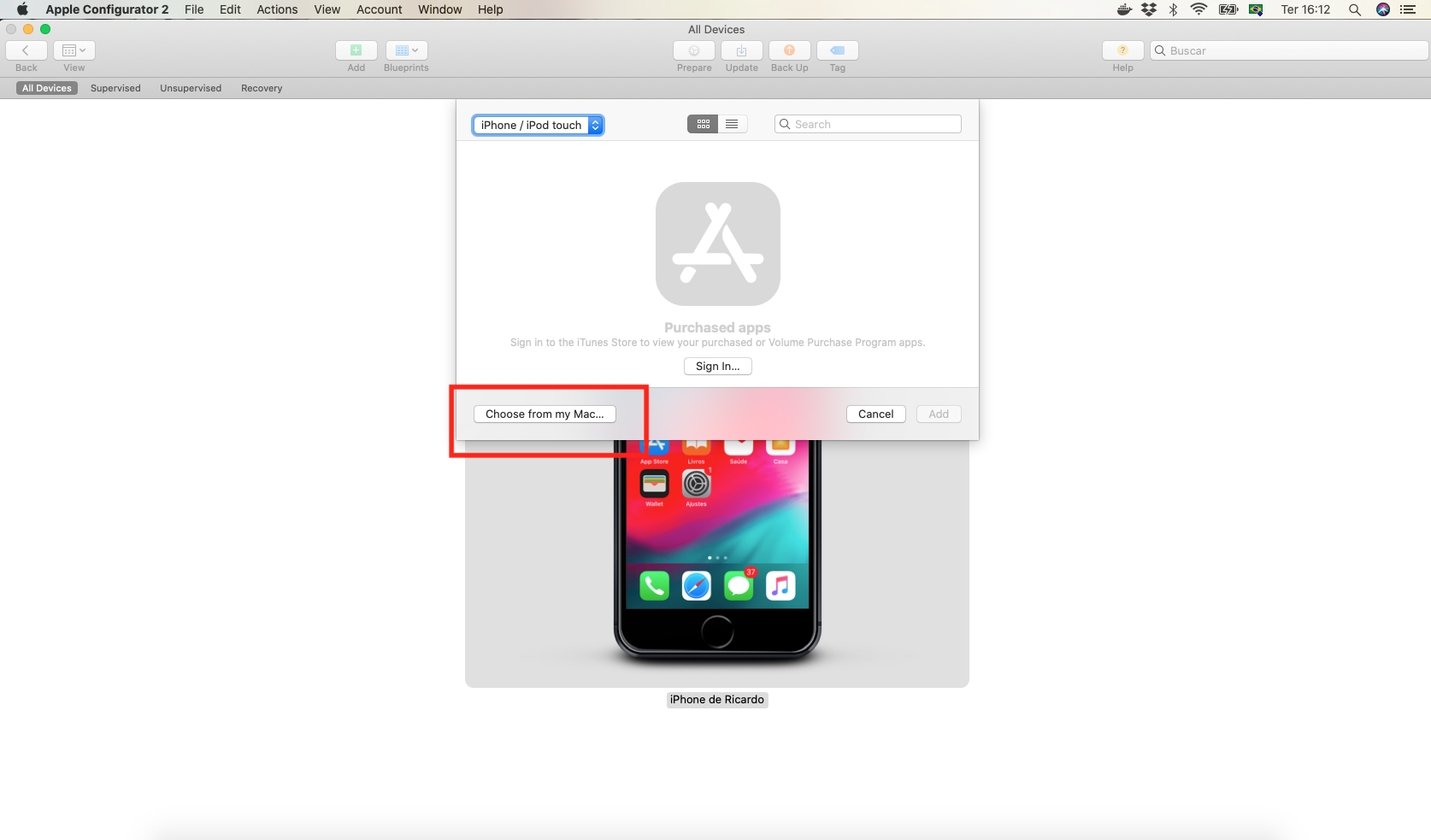Switch to grid view in dialog
Screen dimensions: 1431x840
703,125
